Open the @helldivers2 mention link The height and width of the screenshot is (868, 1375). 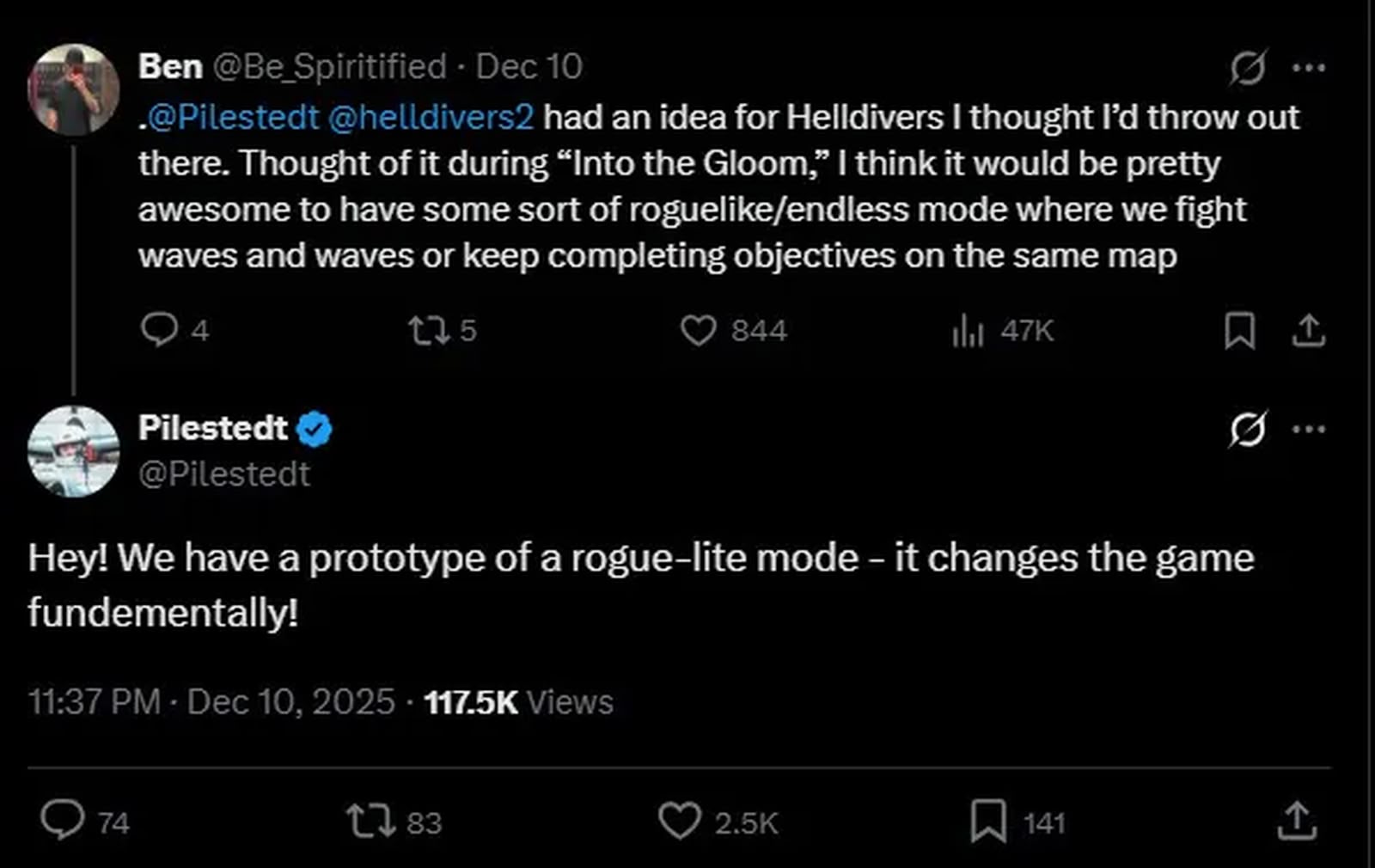[x=431, y=117]
